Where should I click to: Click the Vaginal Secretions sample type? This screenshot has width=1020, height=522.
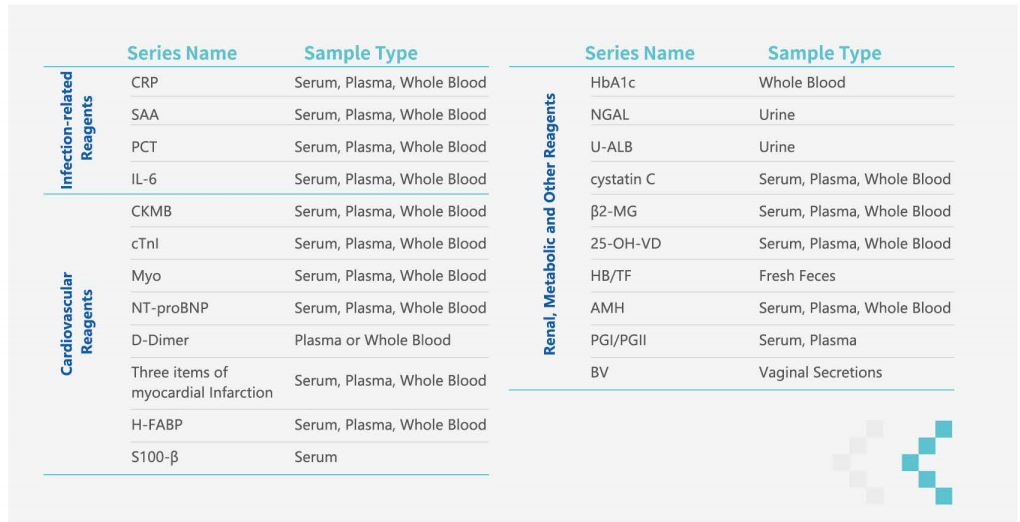(820, 373)
